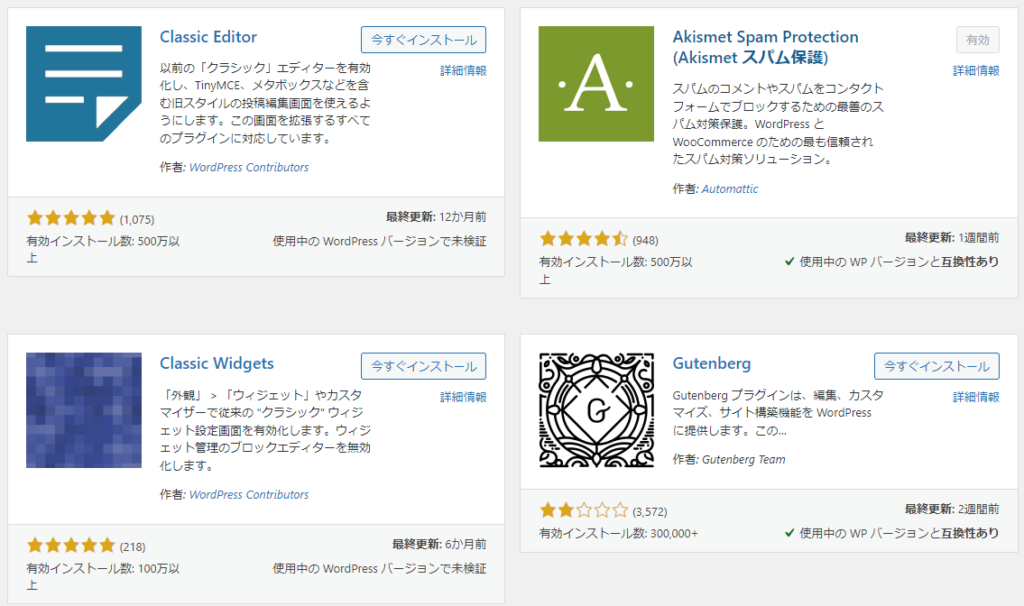Click the Gutenberg plugin logo icon

[x=596, y=411]
